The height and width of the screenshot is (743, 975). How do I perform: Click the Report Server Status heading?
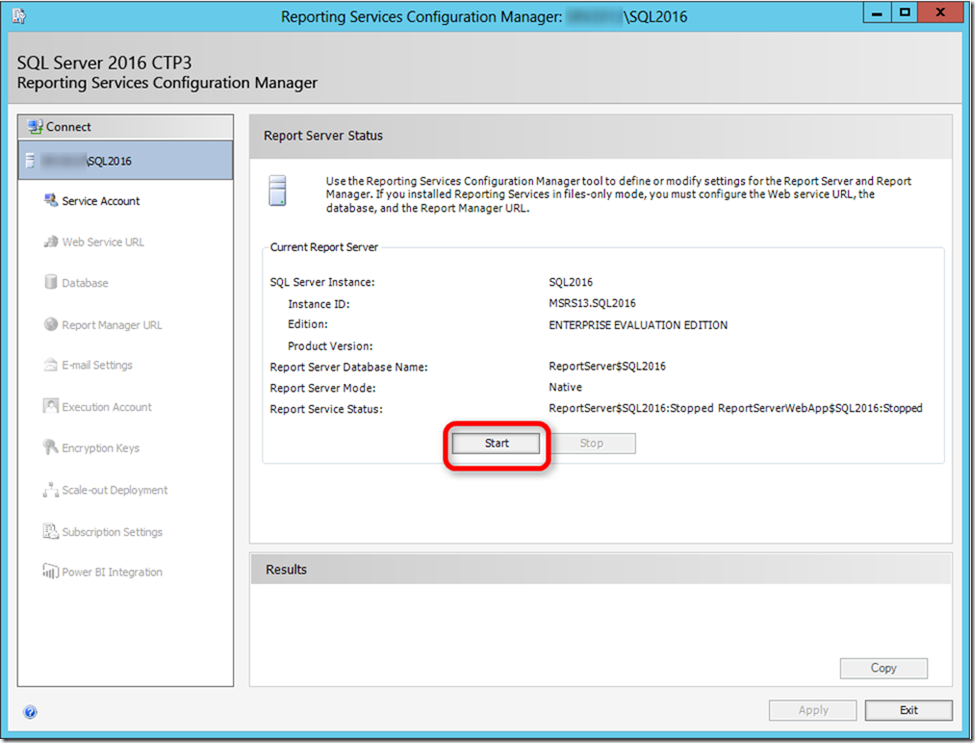click(x=323, y=136)
